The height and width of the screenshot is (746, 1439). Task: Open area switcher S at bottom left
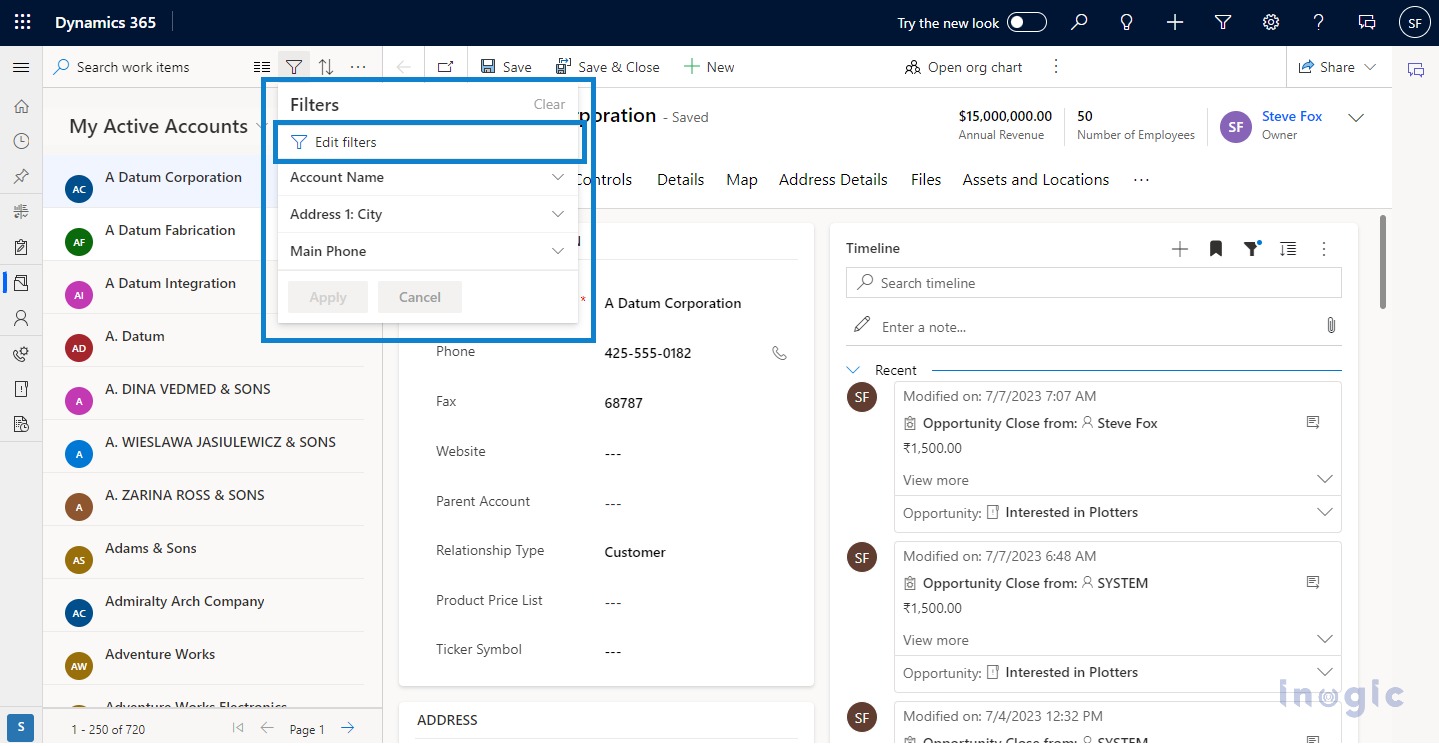click(21, 728)
